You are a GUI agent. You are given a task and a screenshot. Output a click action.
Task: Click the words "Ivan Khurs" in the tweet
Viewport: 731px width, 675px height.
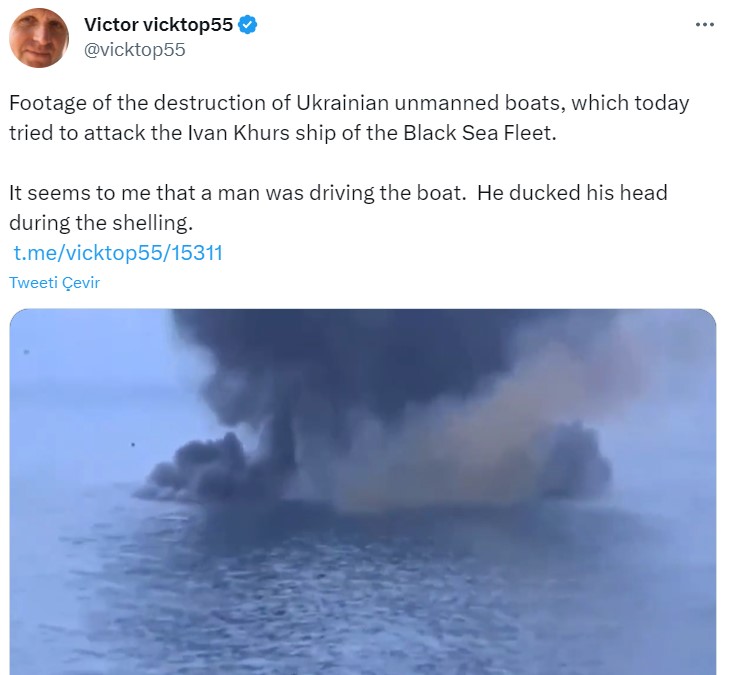(x=239, y=133)
